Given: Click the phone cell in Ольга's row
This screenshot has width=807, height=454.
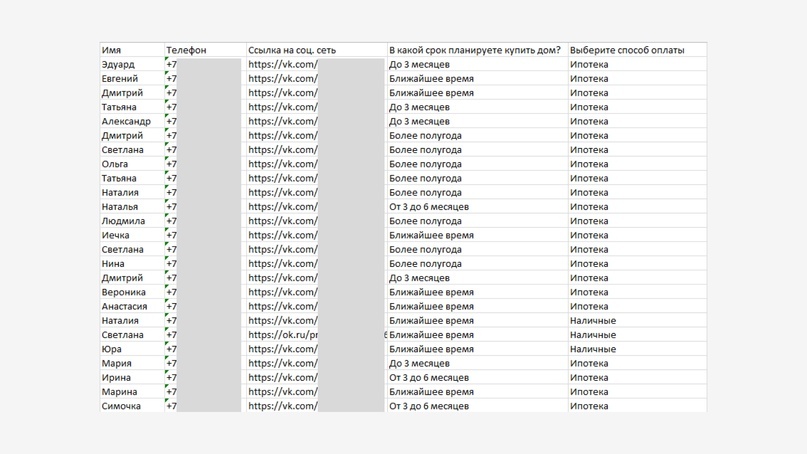Looking at the screenshot, I should point(205,164).
